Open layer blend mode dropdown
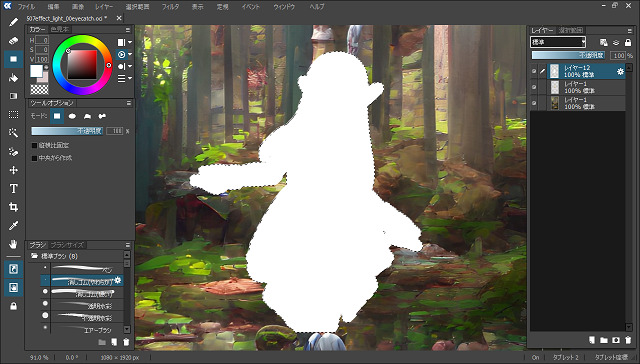Viewport: 640px width, 364px height. click(x=558, y=42)
